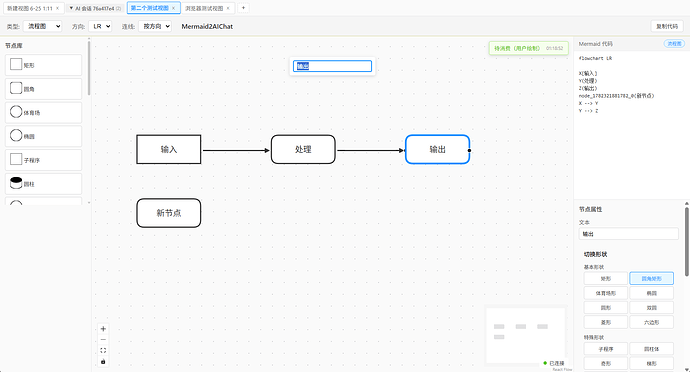Switch shape to 椭圆 in node properties
690x372 pixels.
click(651, 293)
